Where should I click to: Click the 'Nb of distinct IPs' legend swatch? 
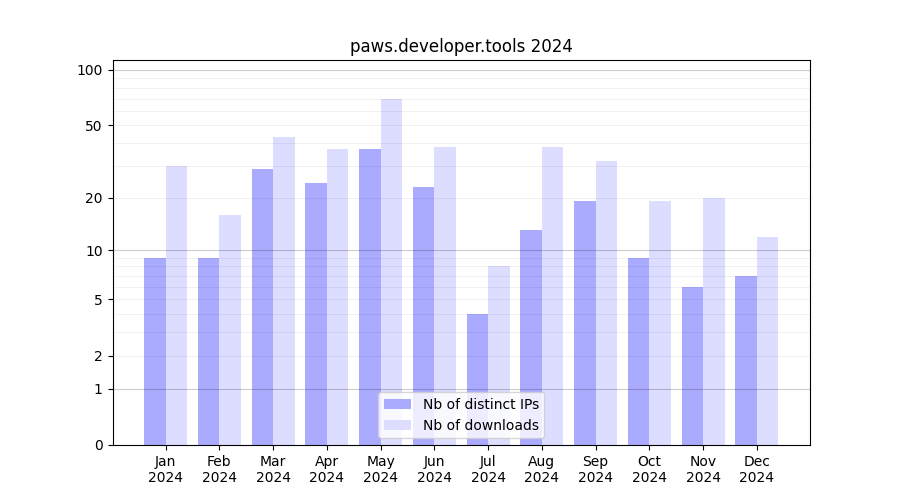click(x=397, y=404)
